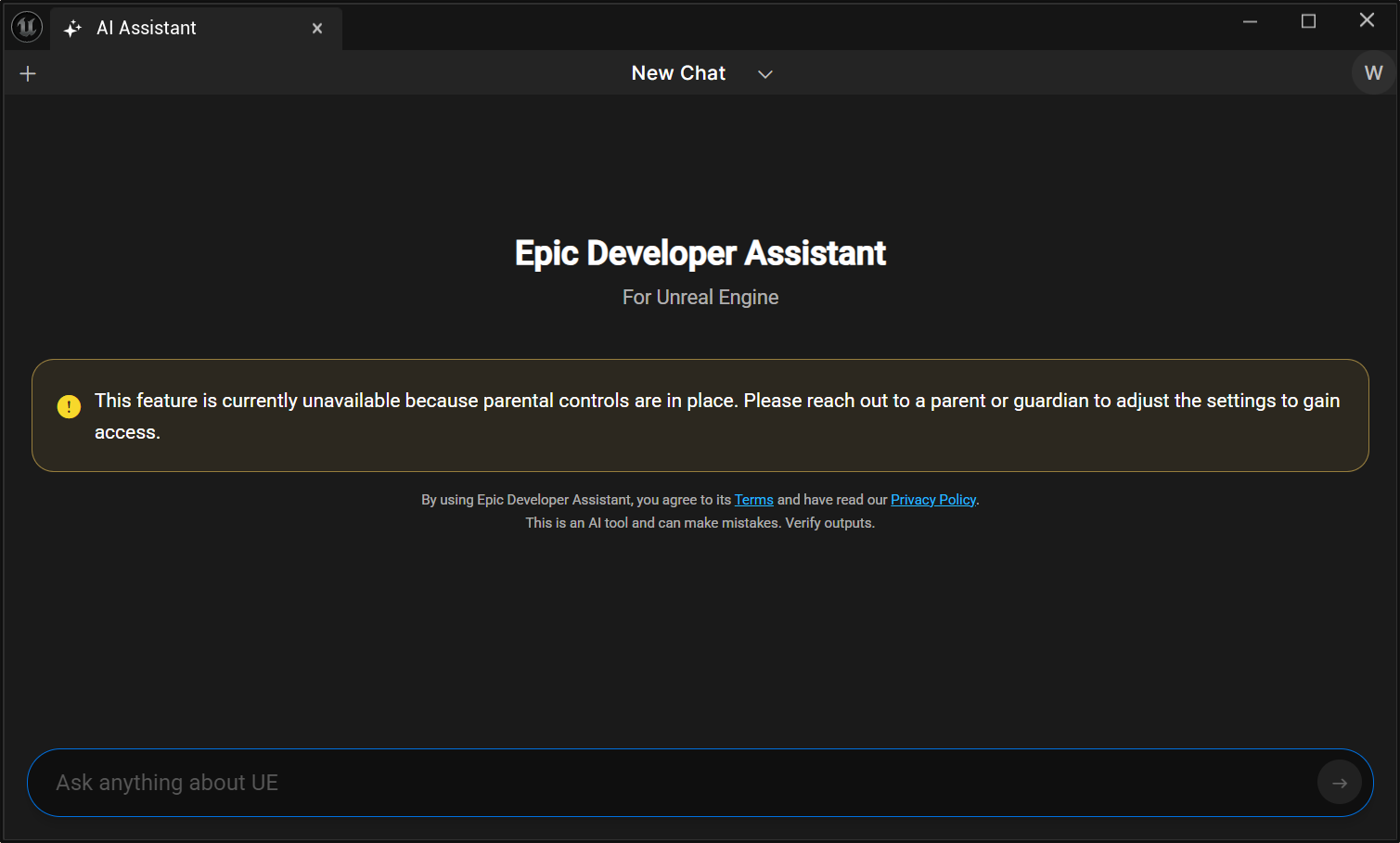Click the Epic Developer Assistant heading
The height and width of the screenshot is (843, 1400).
(700, 253)
